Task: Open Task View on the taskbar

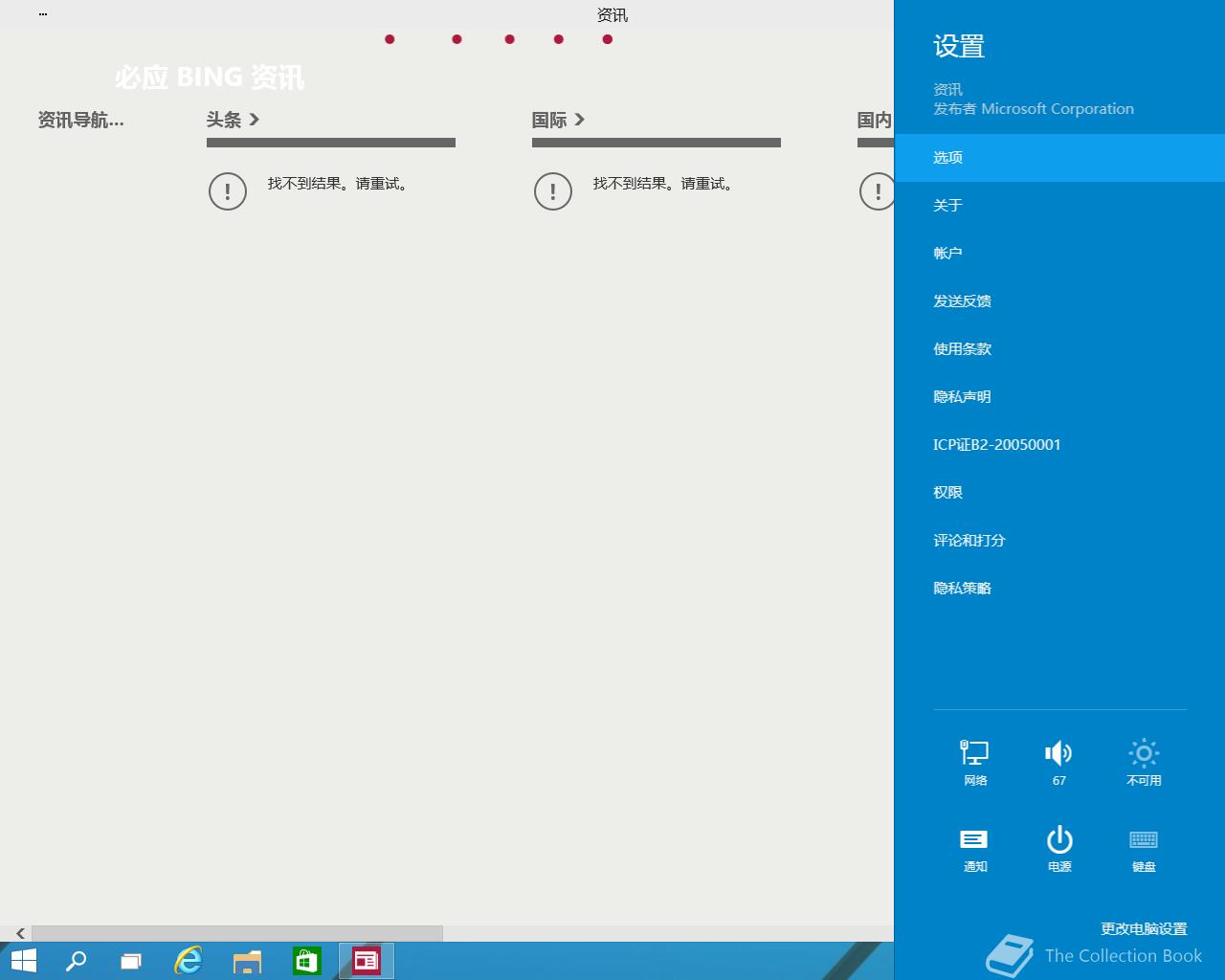Action: pos(131,961)
